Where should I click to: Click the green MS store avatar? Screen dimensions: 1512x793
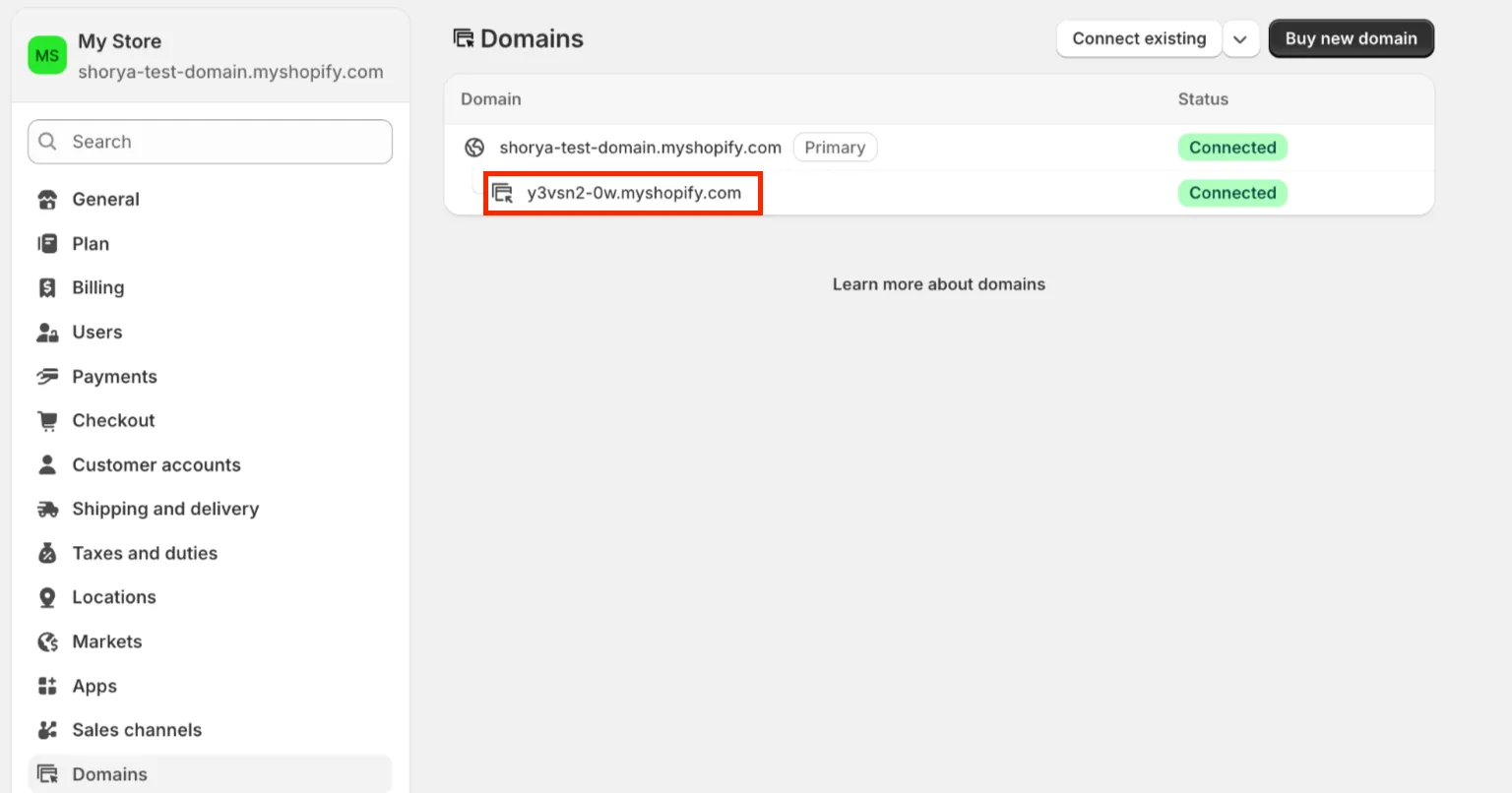coord(47,55)
